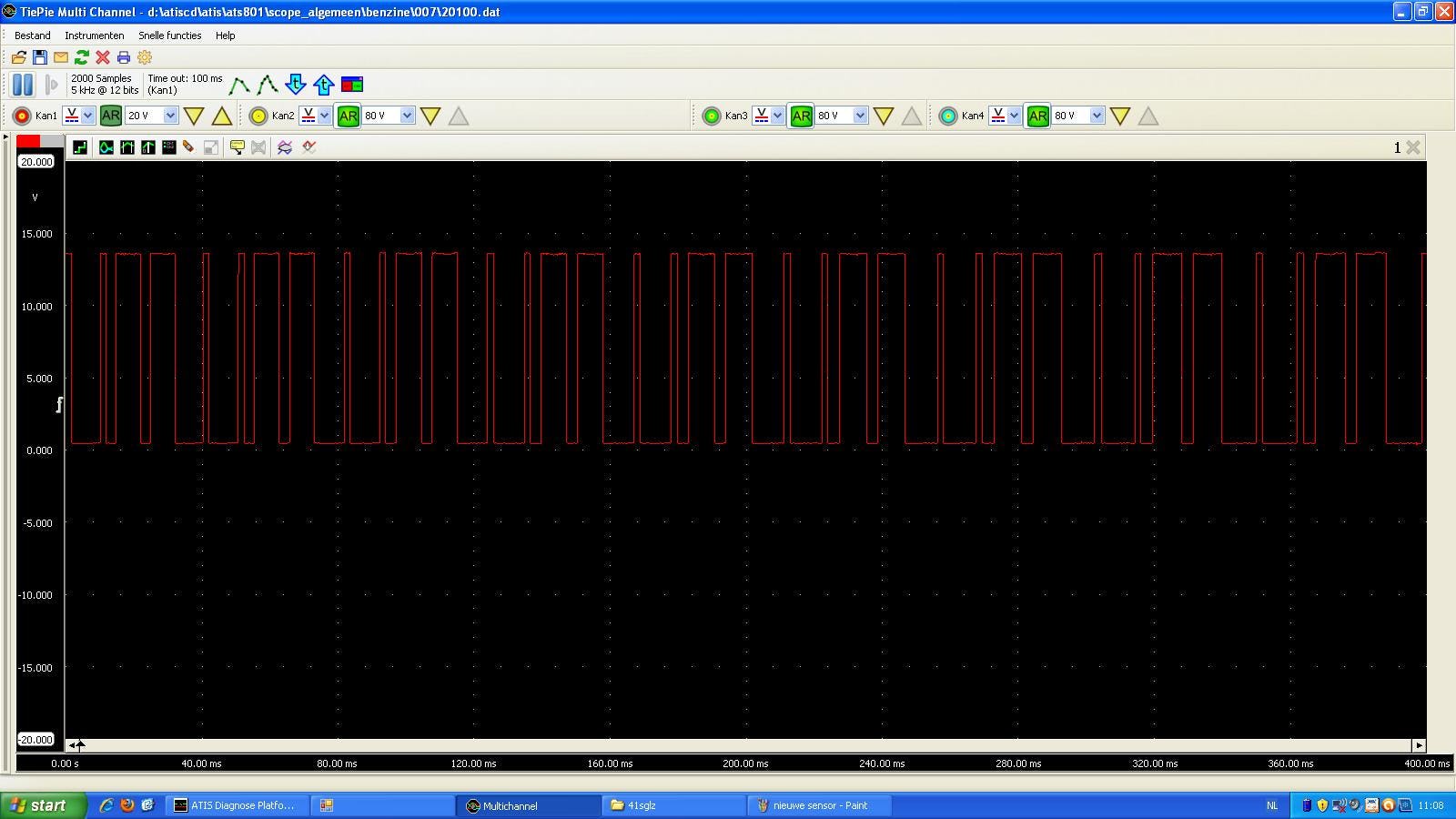Click the blue up arrow timebase icon
The image size is (1456, 819).
[324, 85]
